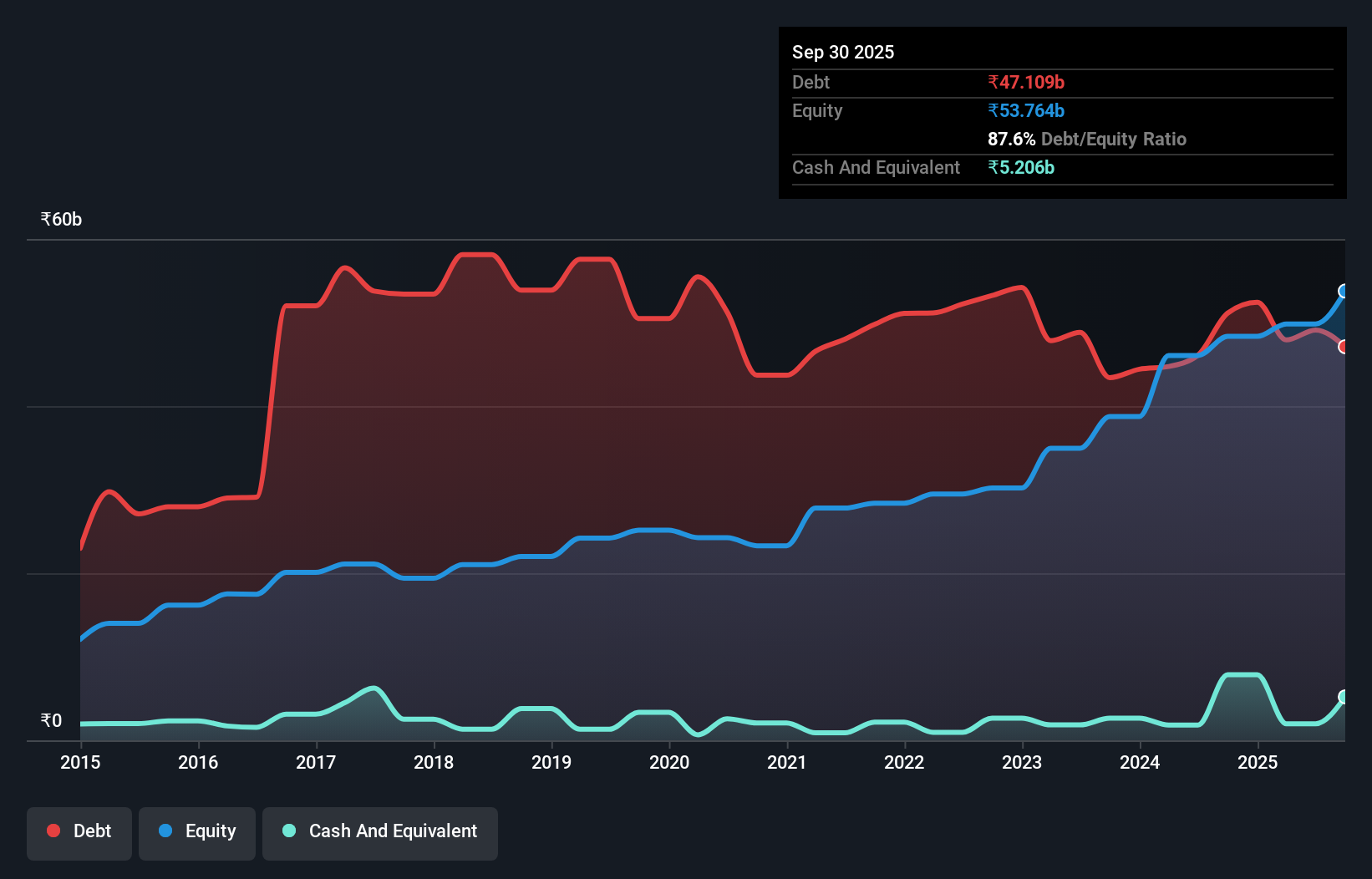1372x879 pixels.
Task: Select the 2020 year label
Action: click(669, 762)
